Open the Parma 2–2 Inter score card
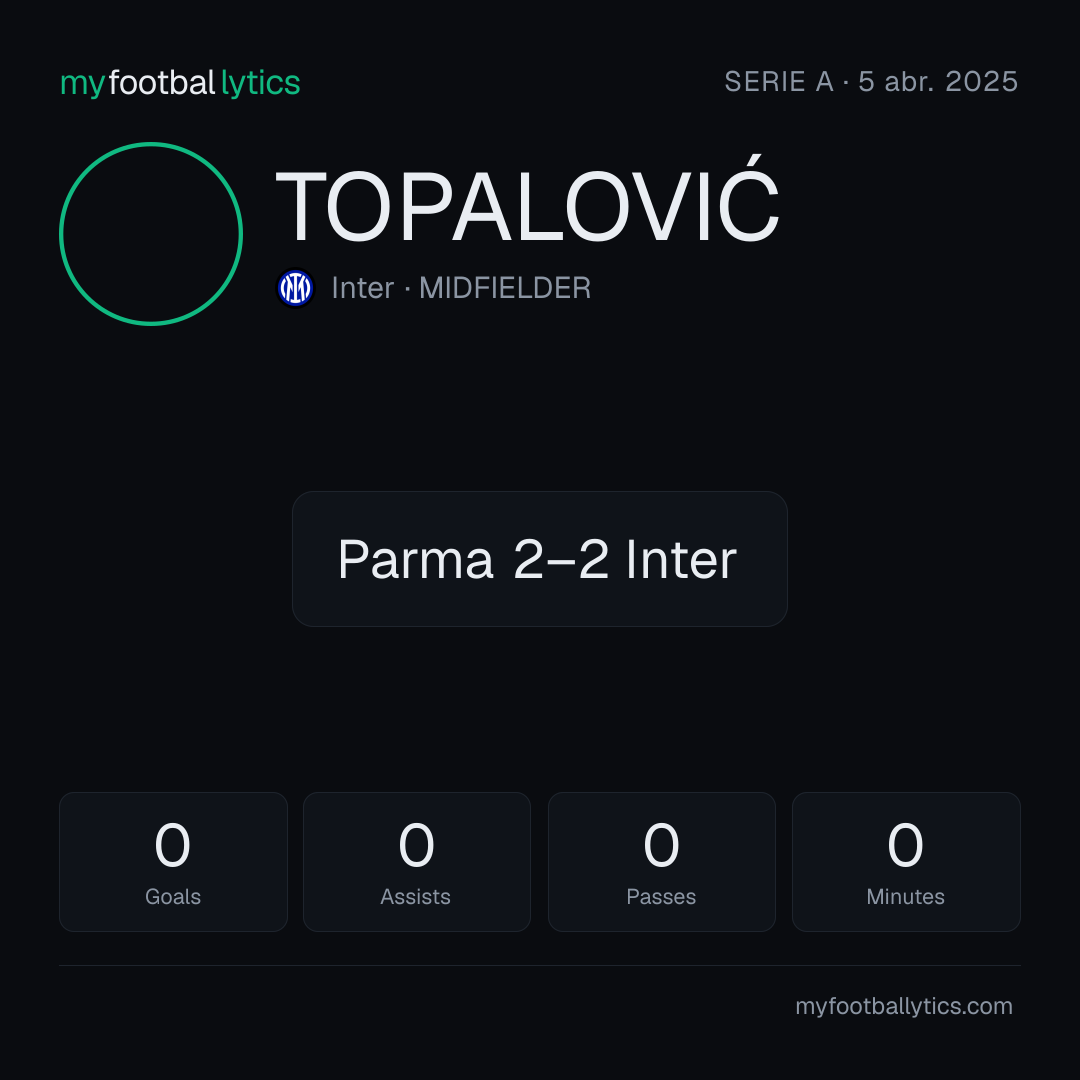 pos(540,559)
